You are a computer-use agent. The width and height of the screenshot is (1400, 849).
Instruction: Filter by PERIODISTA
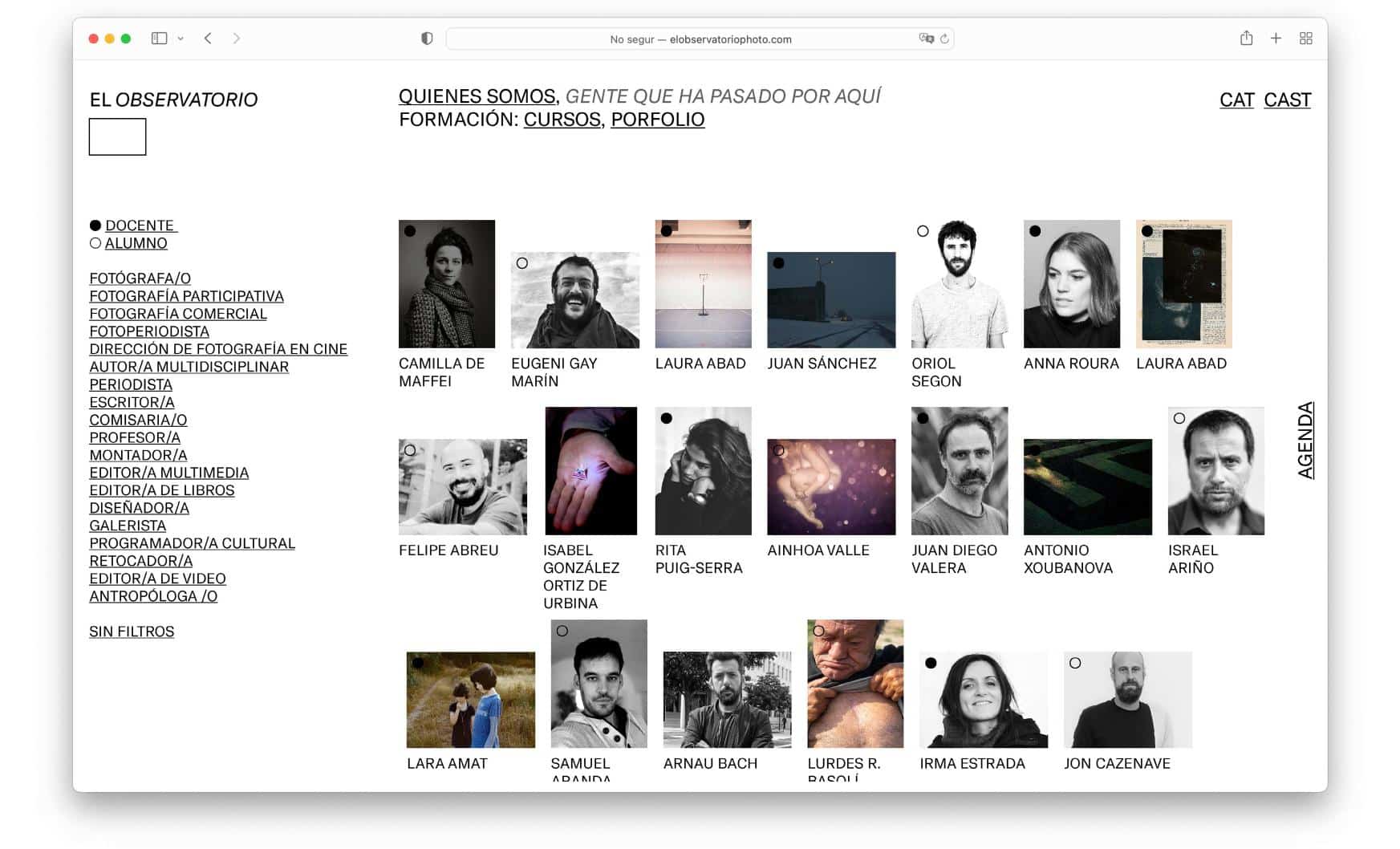click(x=131, y=384)
